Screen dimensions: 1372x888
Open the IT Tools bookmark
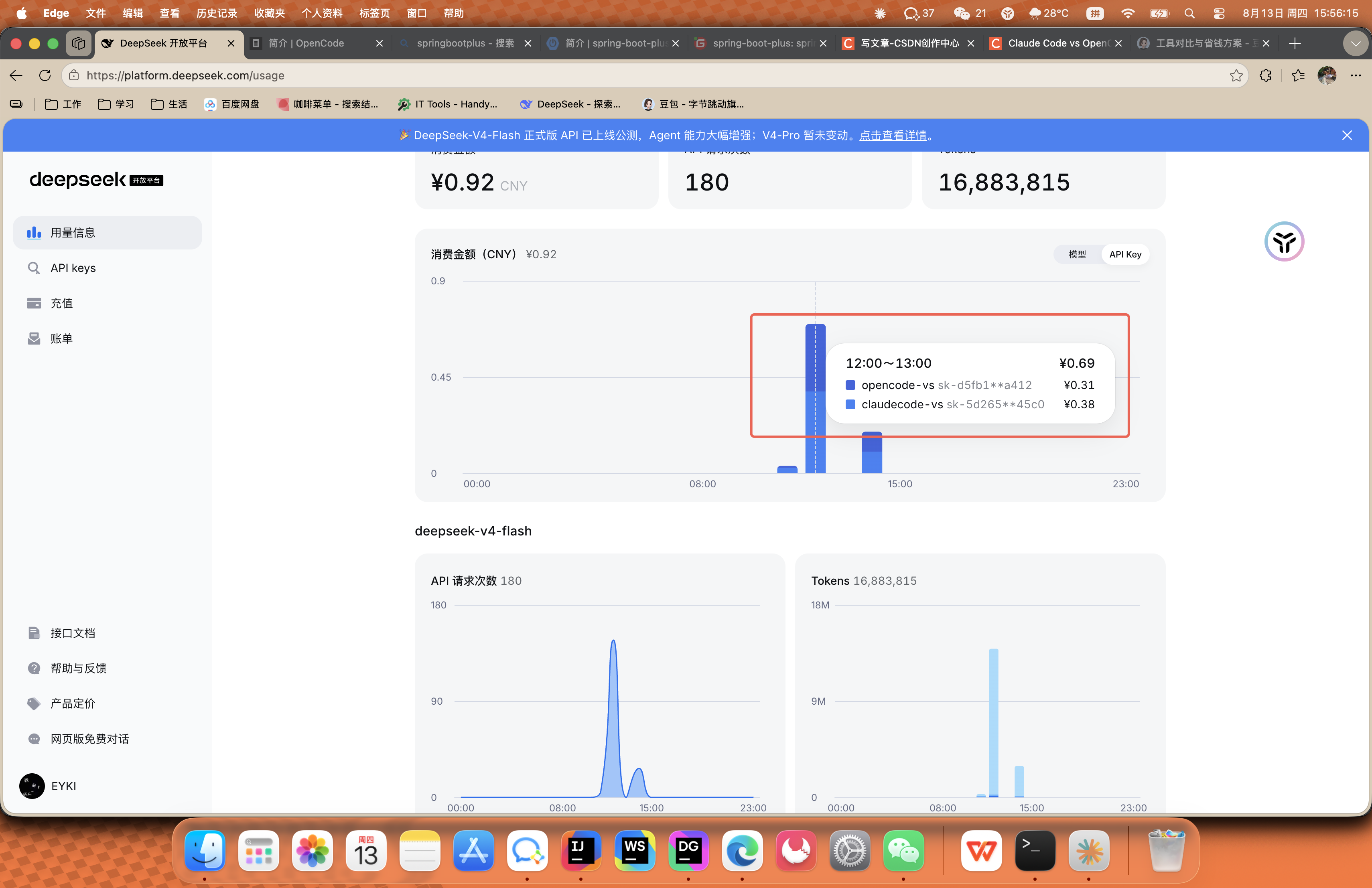tap(447, 104)
